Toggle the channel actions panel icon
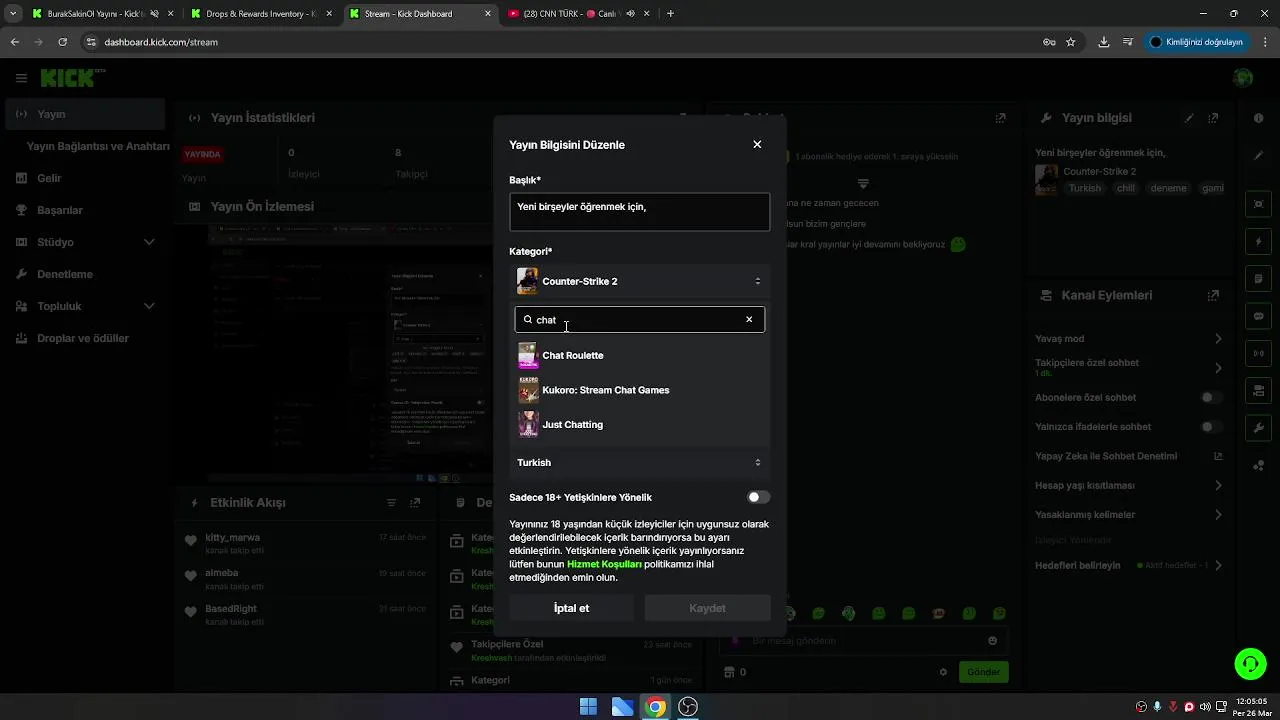 [x=1259, y=390]
